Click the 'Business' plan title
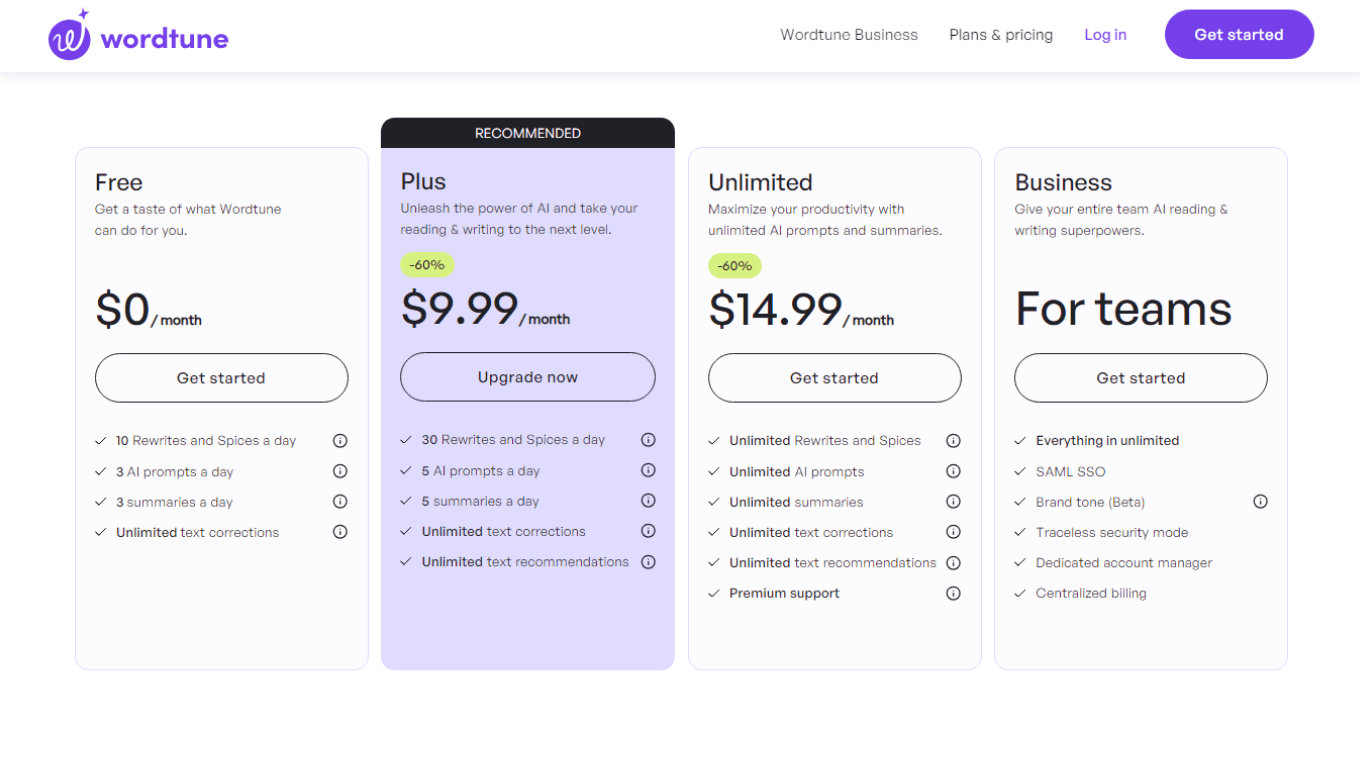 [1063, 182]
